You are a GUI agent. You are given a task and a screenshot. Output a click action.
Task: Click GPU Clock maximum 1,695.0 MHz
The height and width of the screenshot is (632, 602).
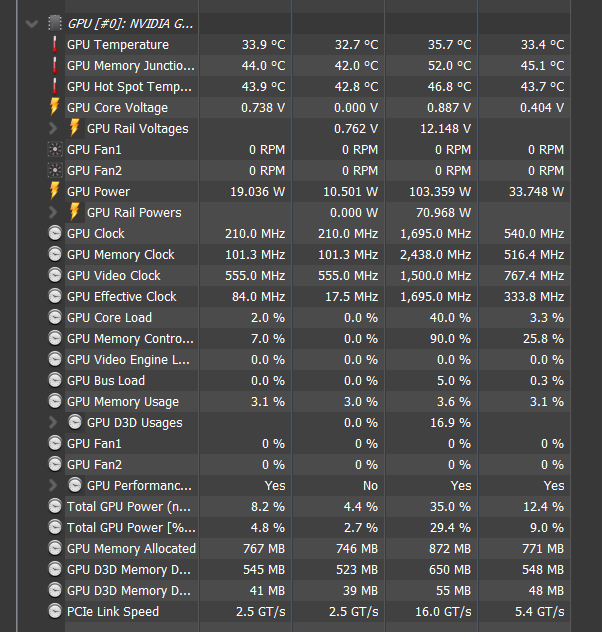pyautogui.click(x=436, y=233)
